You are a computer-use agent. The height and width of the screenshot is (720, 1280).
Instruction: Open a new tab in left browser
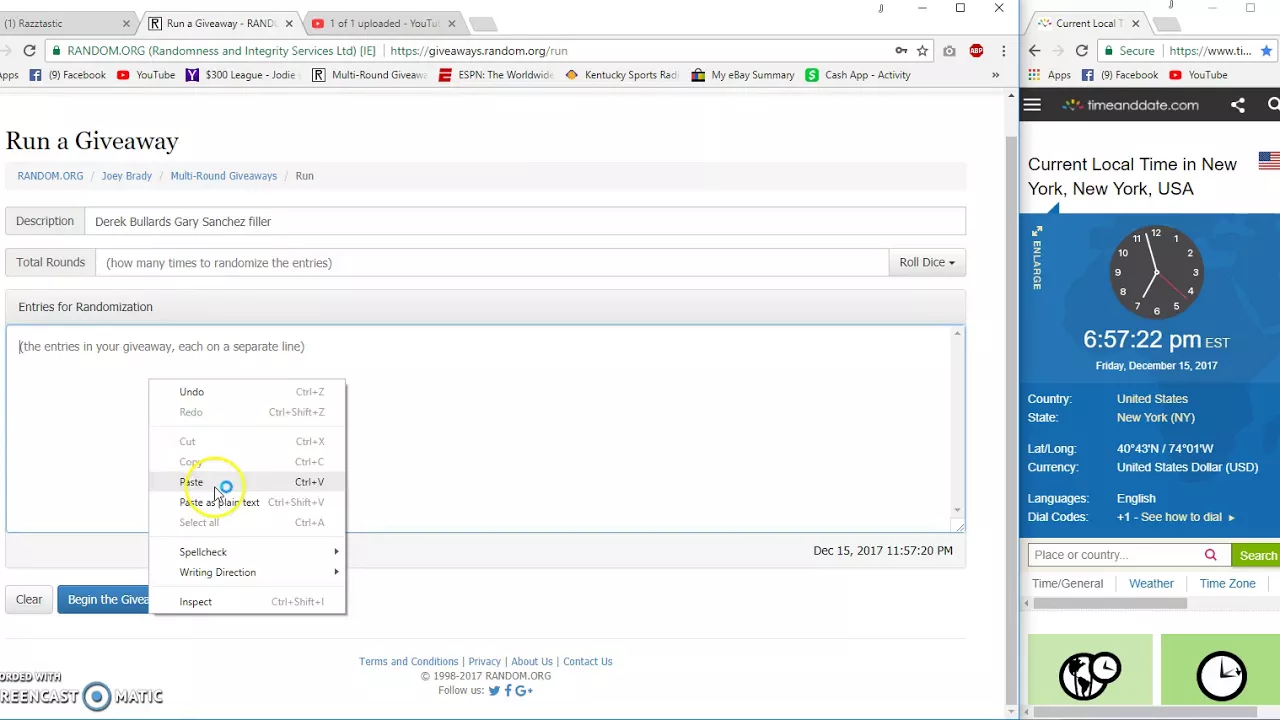pos(482,24)
